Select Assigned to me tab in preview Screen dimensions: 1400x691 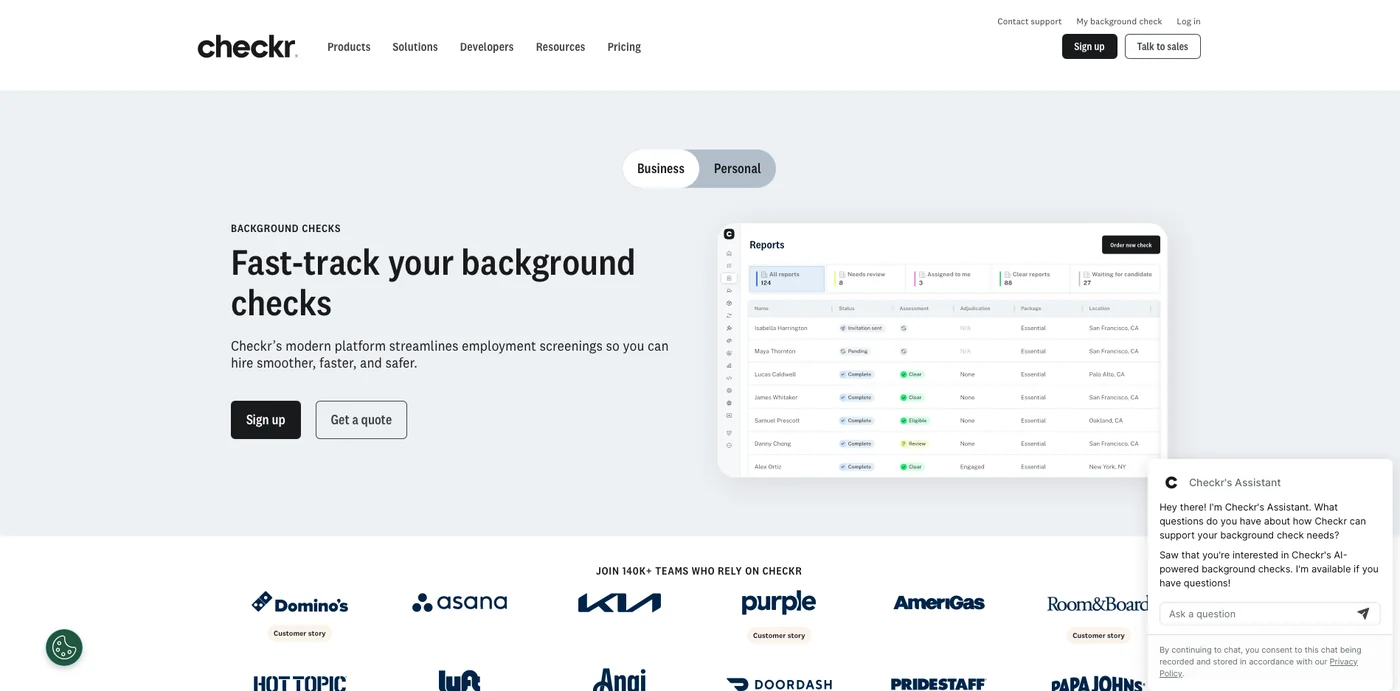click(x=950, y=278)
